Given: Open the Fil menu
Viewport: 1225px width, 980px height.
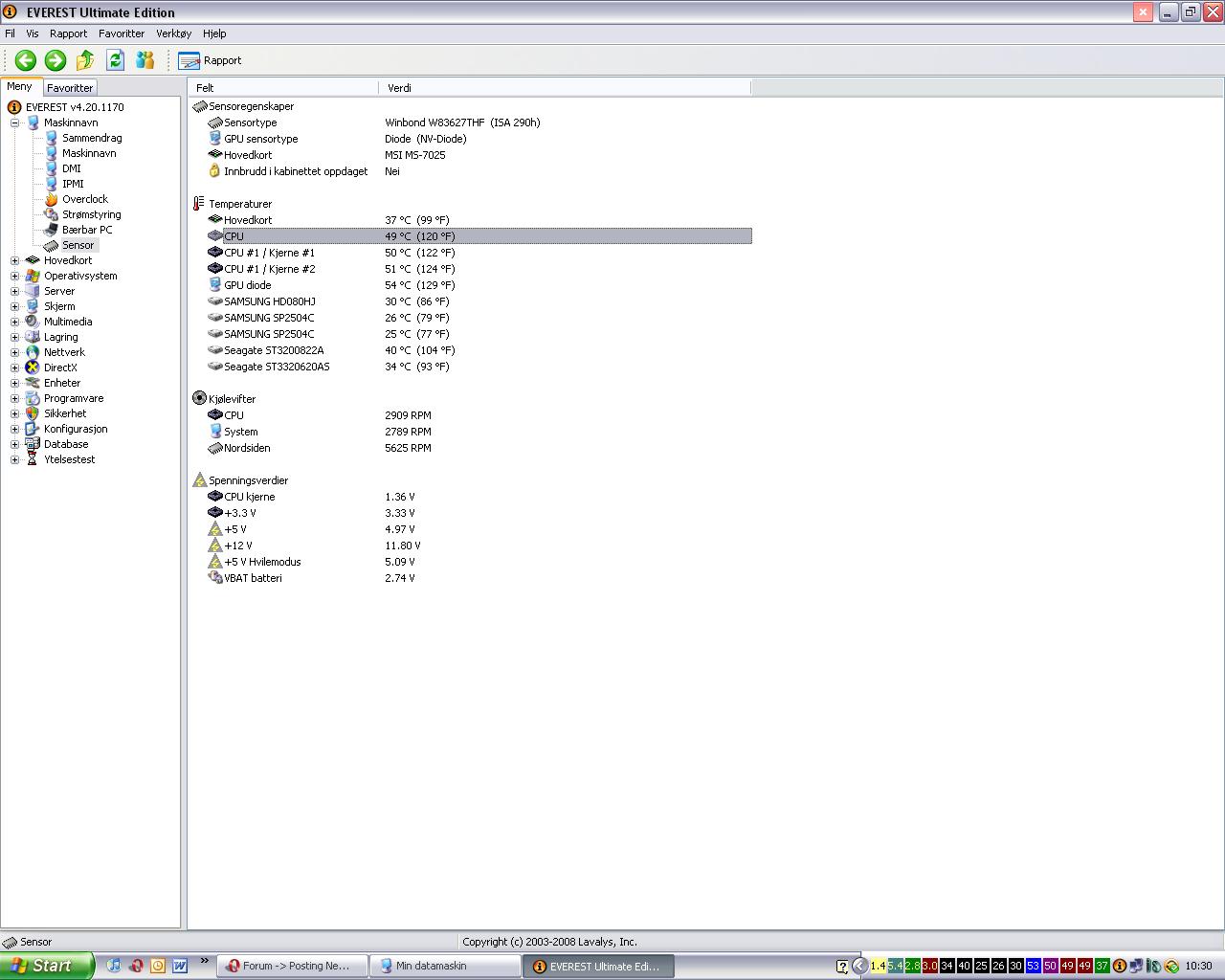Looking at the screenshot, I should coord(10,33).
